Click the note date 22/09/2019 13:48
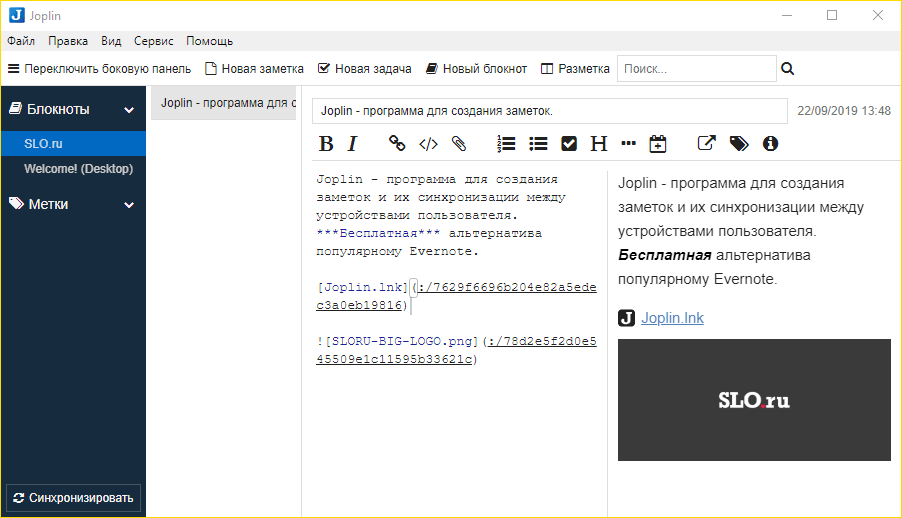The width and height of the screenshot is (902, 518). (844, 111)
